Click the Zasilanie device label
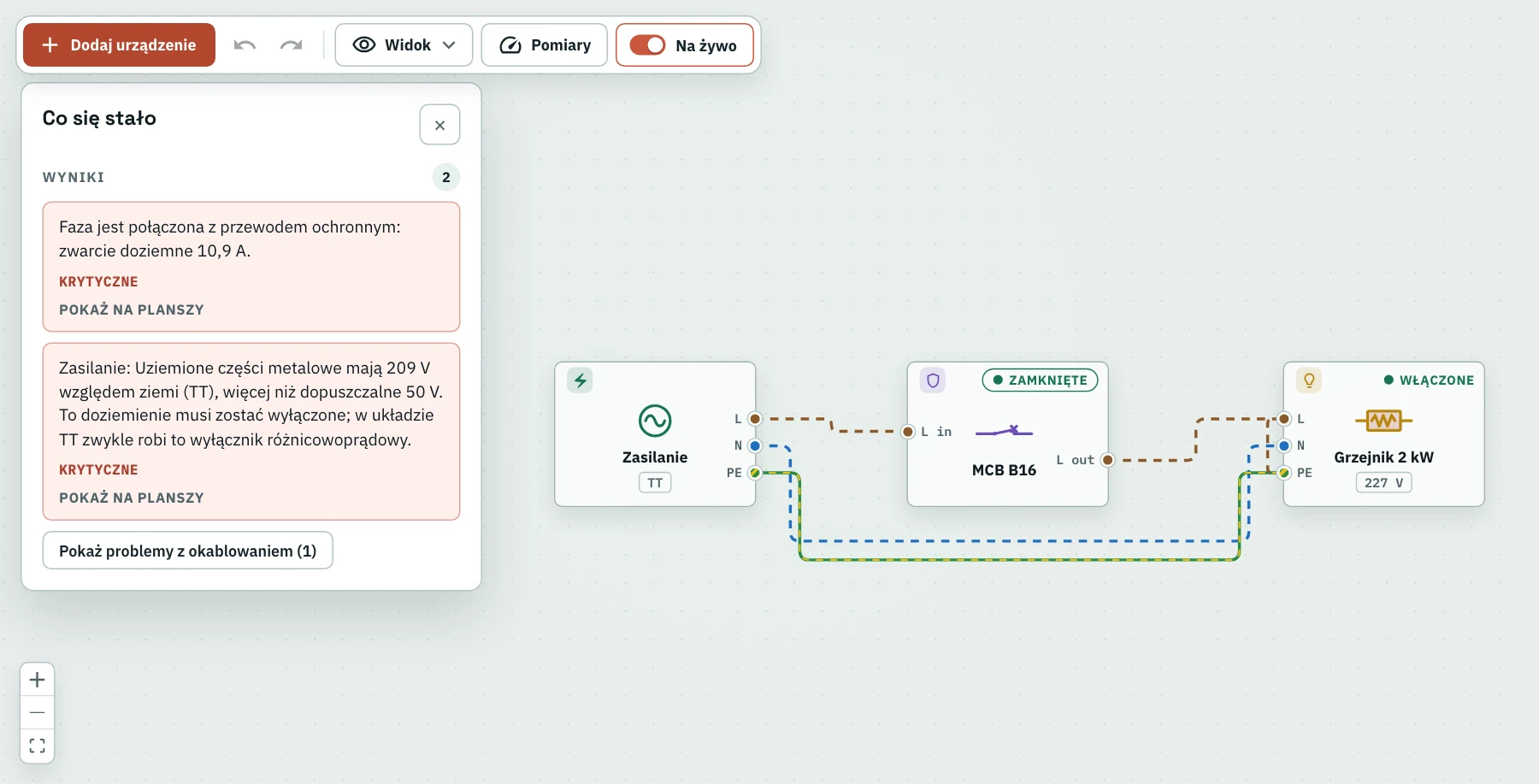The width and height of the screenshot is (1539, 784). (655, 457)
